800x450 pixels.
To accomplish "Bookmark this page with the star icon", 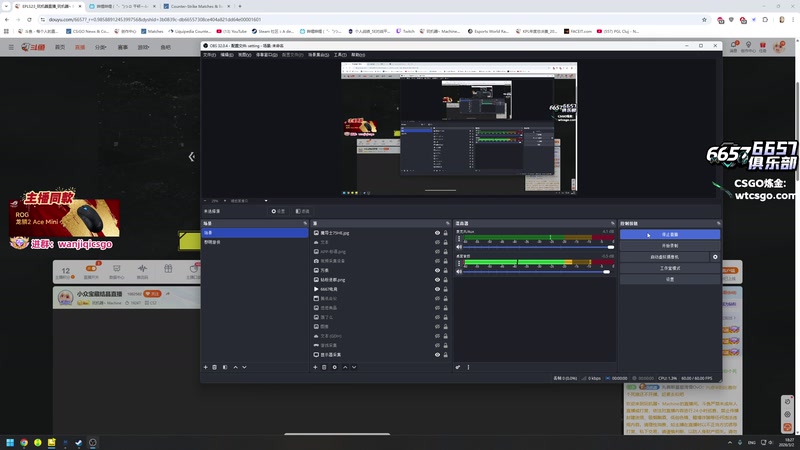I will click(704, 19).
